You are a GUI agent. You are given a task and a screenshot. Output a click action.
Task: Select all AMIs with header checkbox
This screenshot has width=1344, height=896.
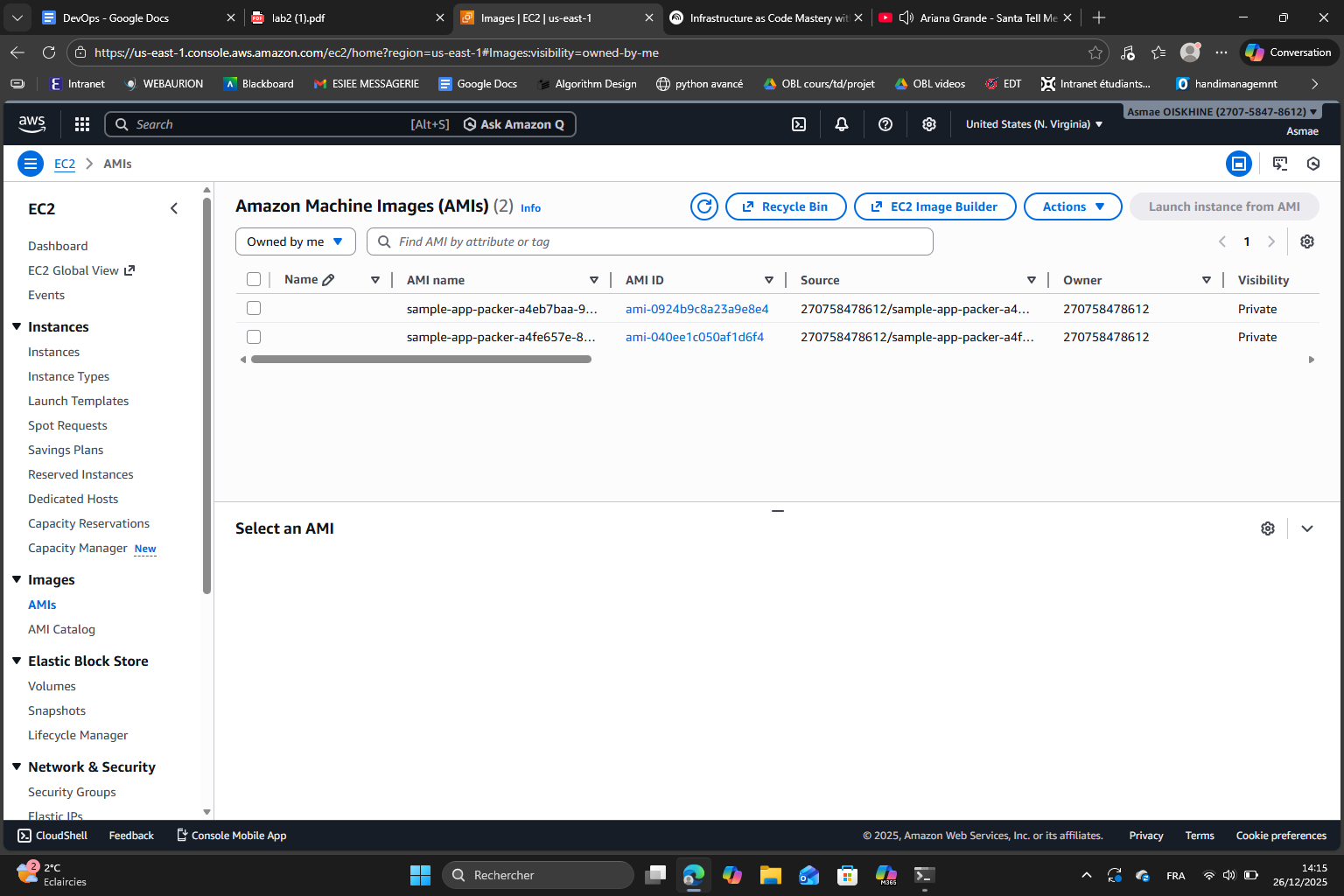pyautogui.click(x=254, y=280)
